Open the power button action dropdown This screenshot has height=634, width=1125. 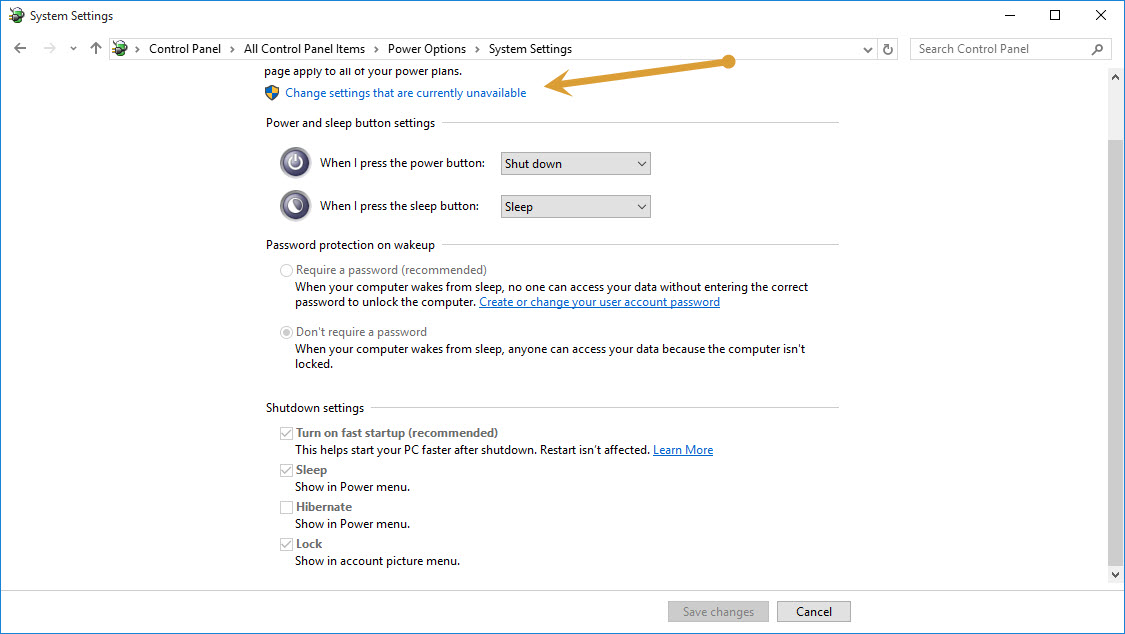tap(575, 164)
